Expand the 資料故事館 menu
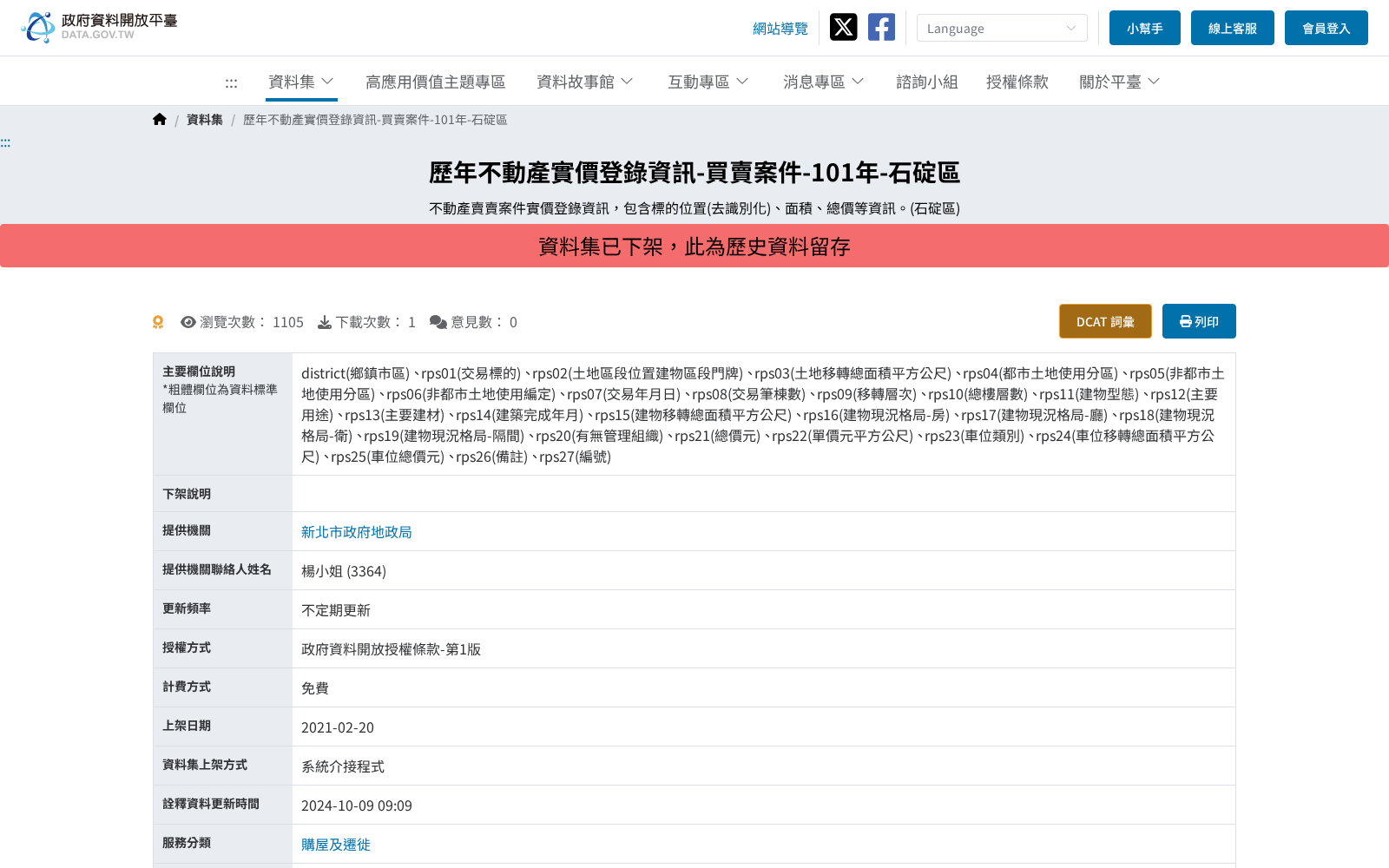The width and height of the screenshot is (1389, 868). [x=585, y=82]
